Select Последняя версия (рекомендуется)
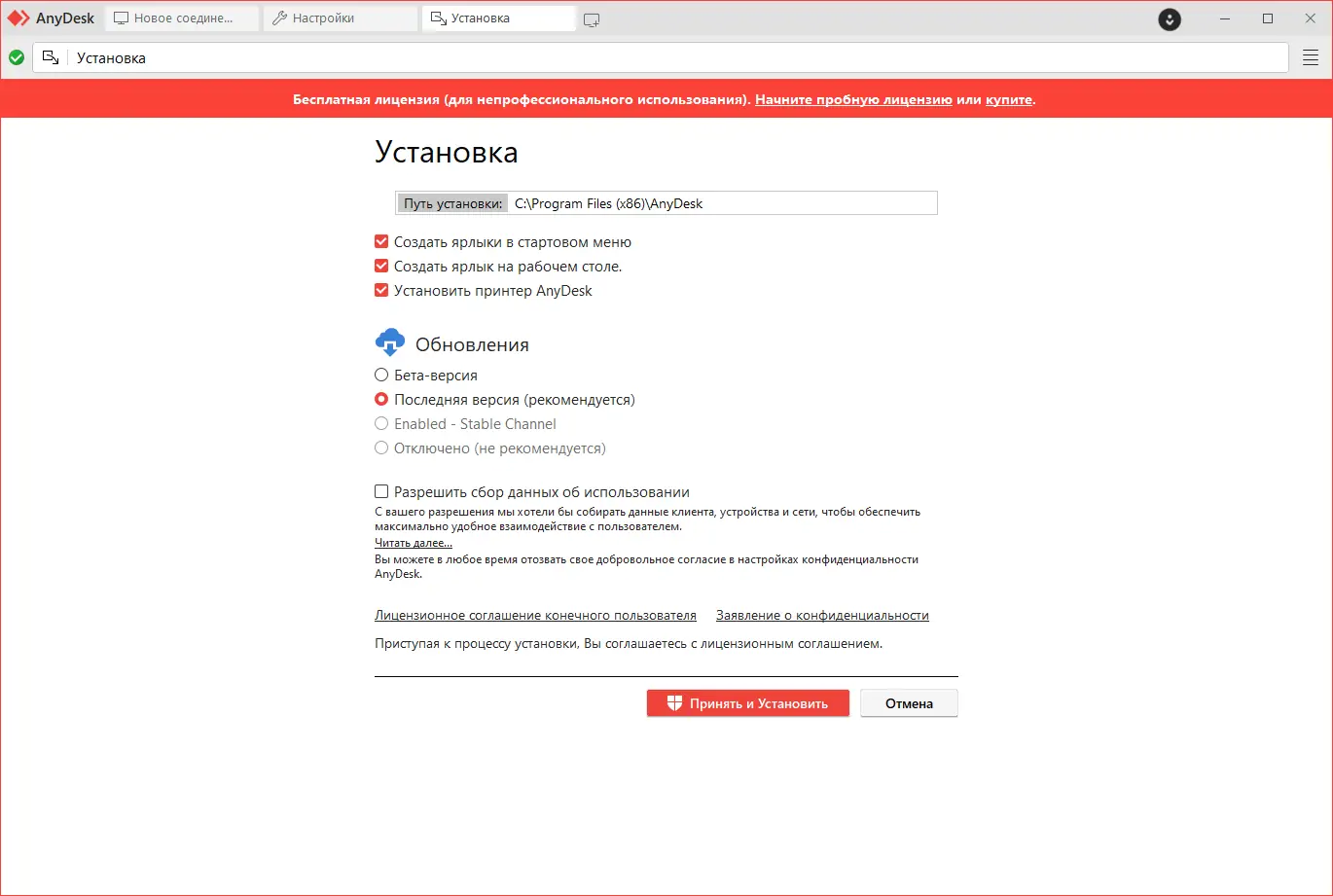The width and height of the screenshot is (1333, 896). point(380,399)
